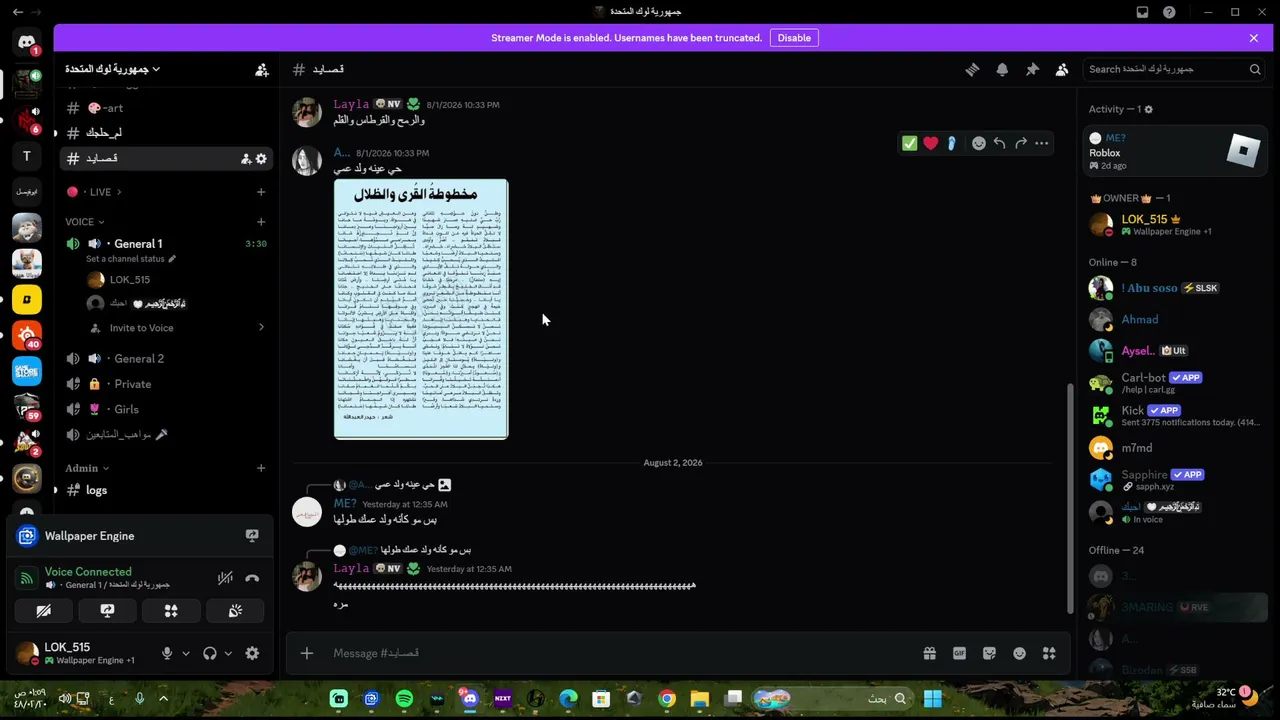Reply to the message with arrow icon
Image resolution: width=1280 pixels, height=720 pixels.
[x=999, y=143]
